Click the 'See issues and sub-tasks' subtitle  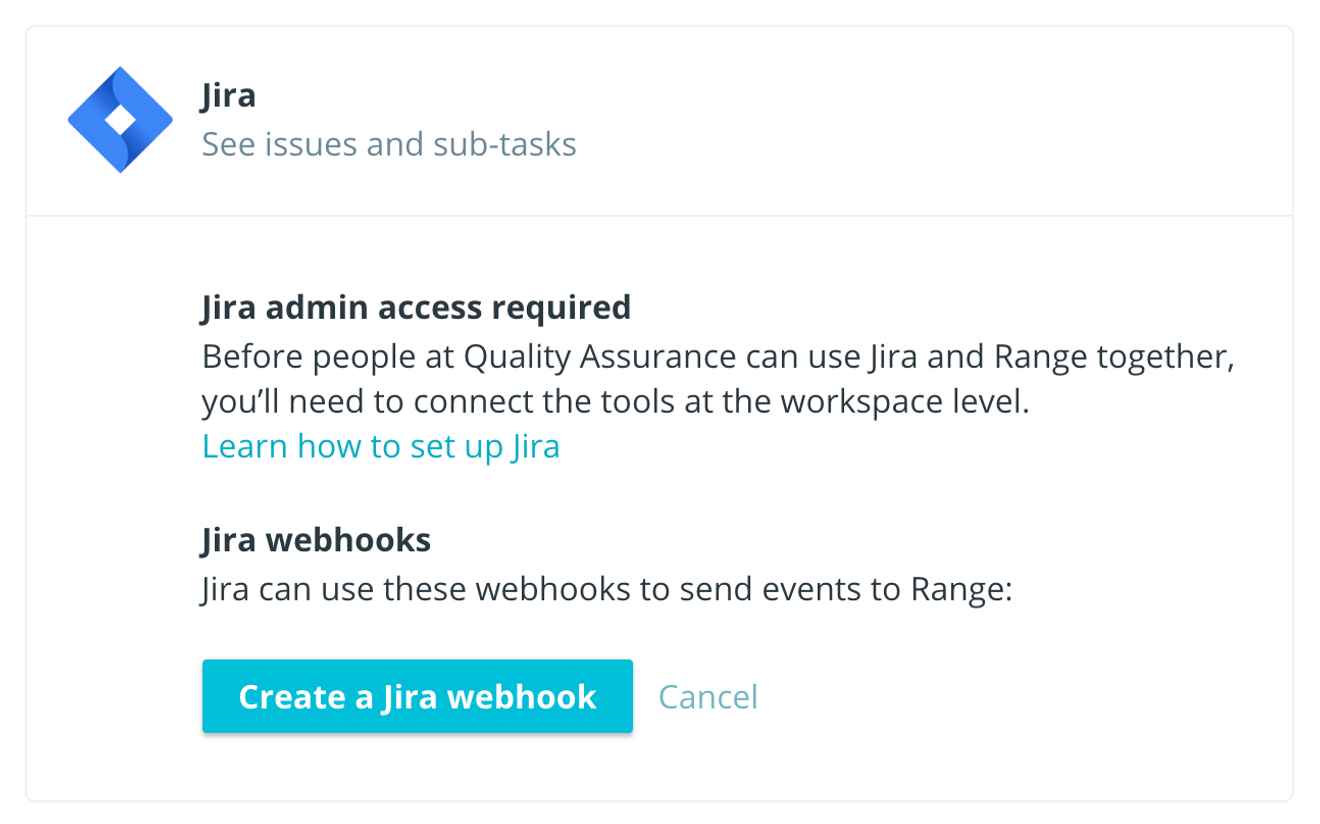coord(389,145)
